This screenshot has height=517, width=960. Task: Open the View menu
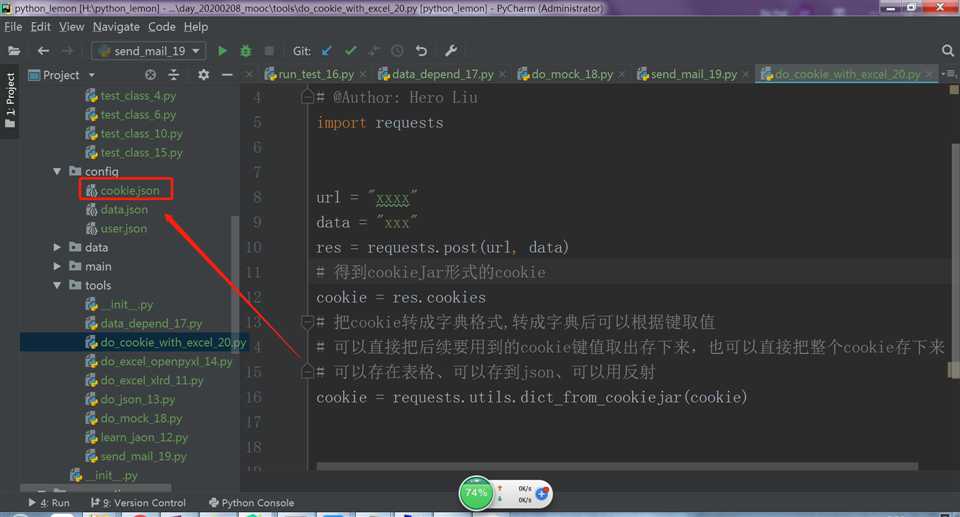pyautogui.click(x=72, y=27)
